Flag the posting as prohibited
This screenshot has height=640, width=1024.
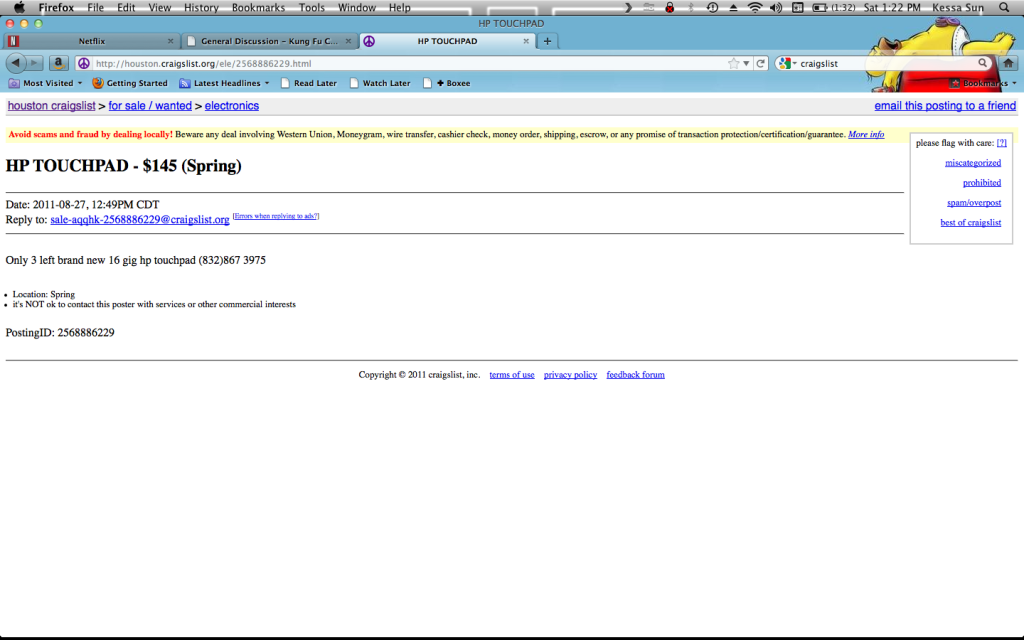pyautogui.click(x=982, y=183)
